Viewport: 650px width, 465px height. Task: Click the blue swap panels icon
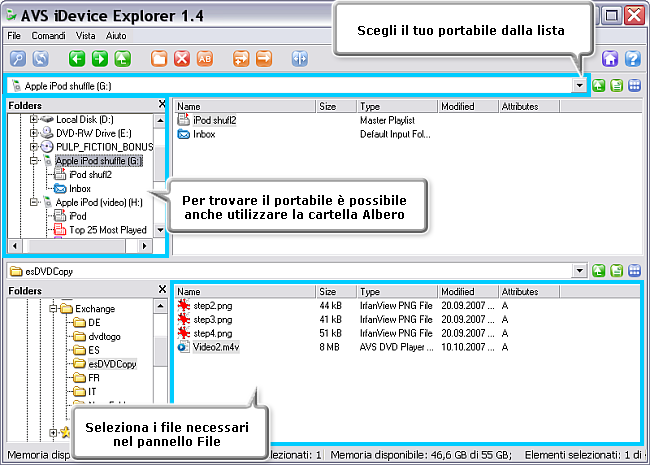tap(300, 59)
